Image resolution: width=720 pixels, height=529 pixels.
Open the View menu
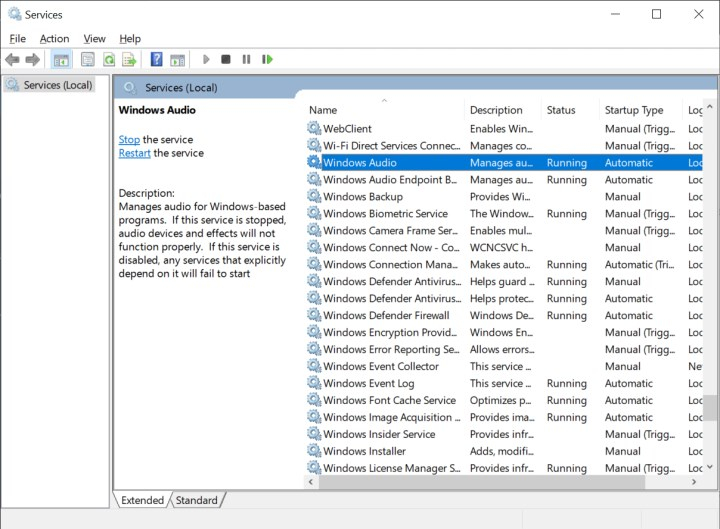coord(95,39)
